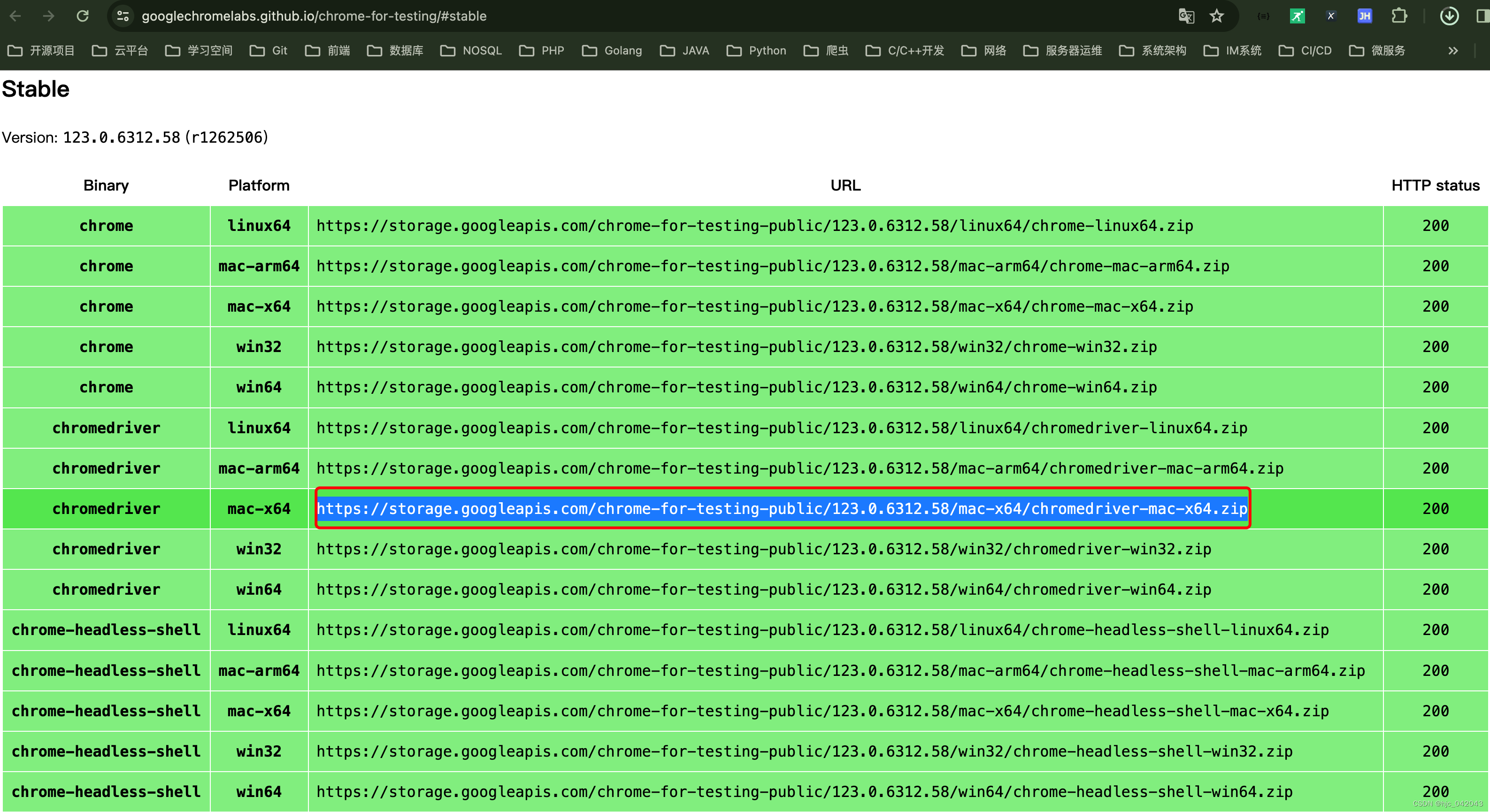
Task: Click the green arrow extension icon
Action: coord(1297,16)
